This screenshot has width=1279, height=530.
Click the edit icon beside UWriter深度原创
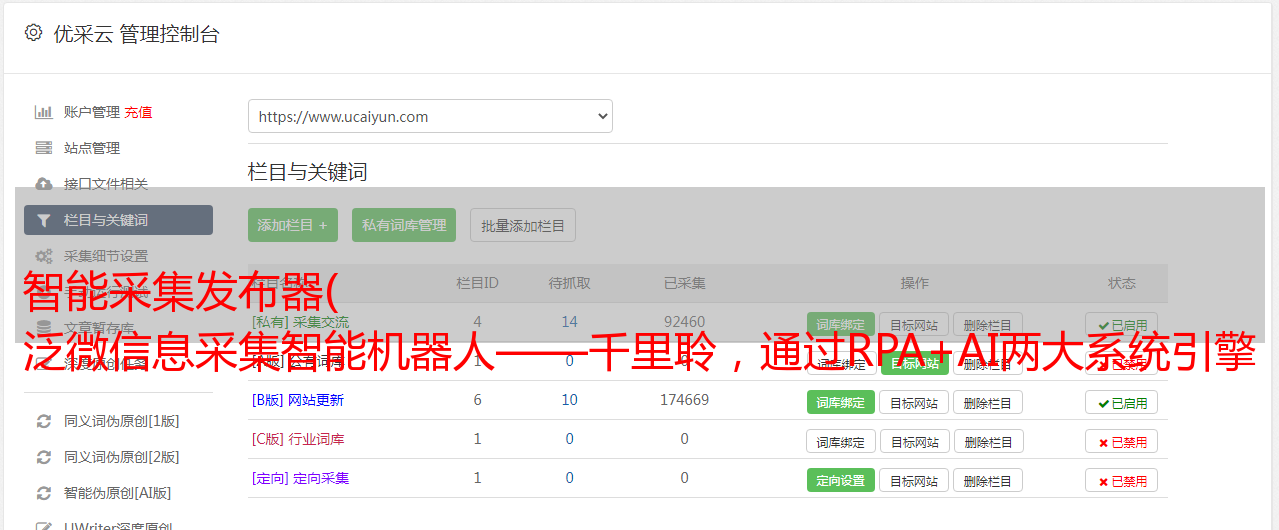click(x=44, y=526)
